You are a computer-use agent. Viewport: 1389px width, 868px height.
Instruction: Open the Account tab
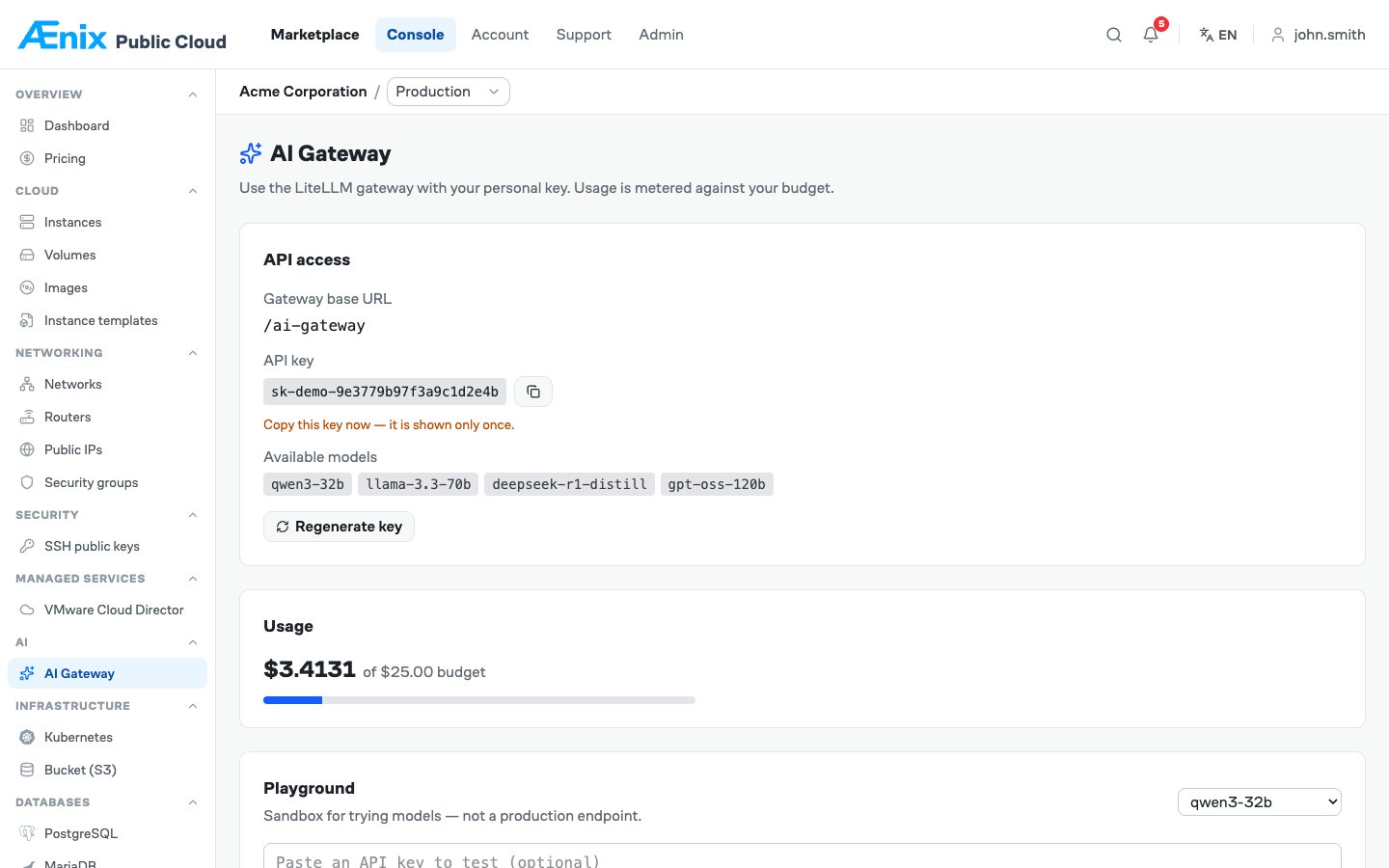point(500,35)
